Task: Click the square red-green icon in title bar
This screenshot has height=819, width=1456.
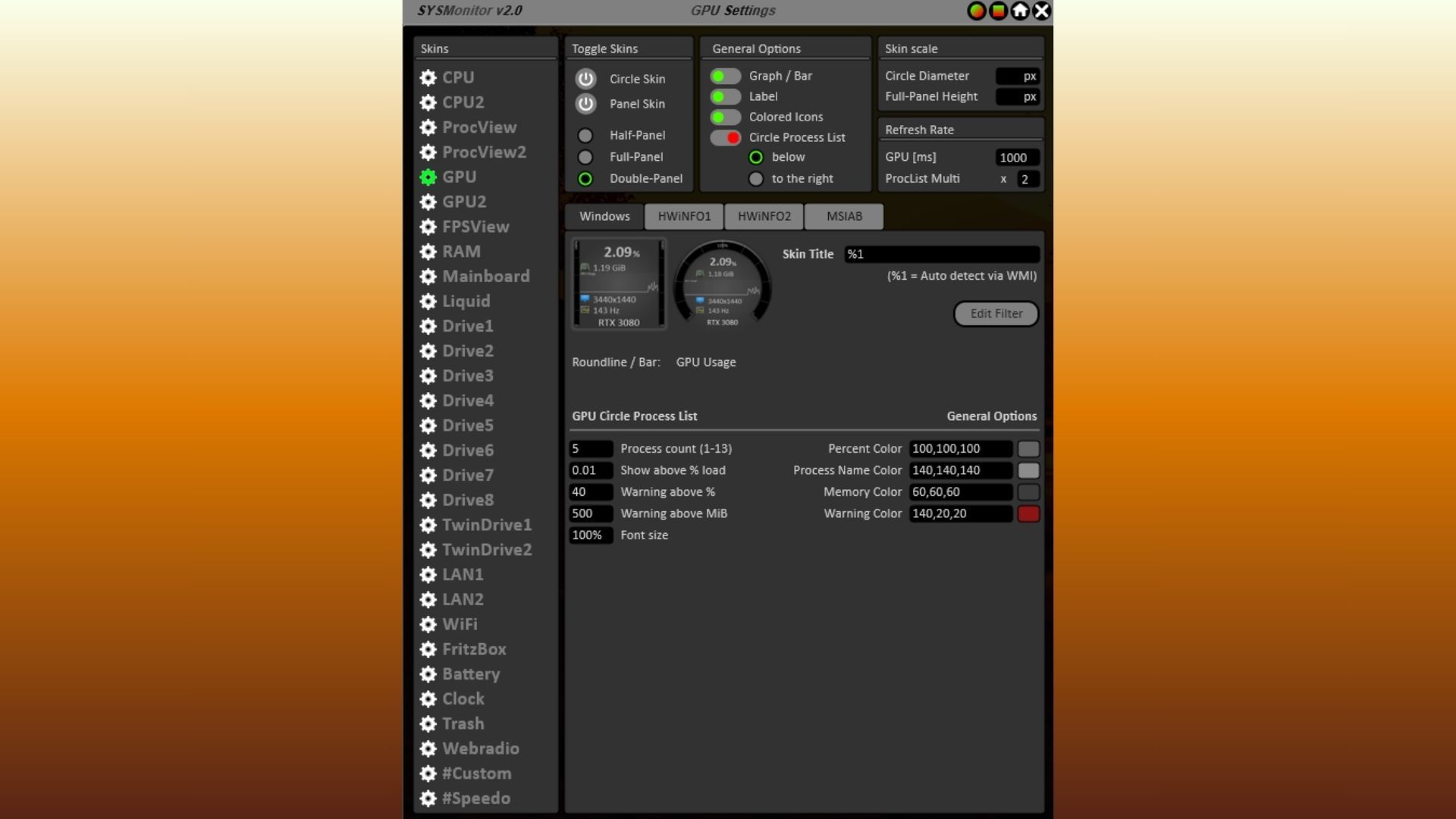Action: pyautogui.click(x=999, y=11)
